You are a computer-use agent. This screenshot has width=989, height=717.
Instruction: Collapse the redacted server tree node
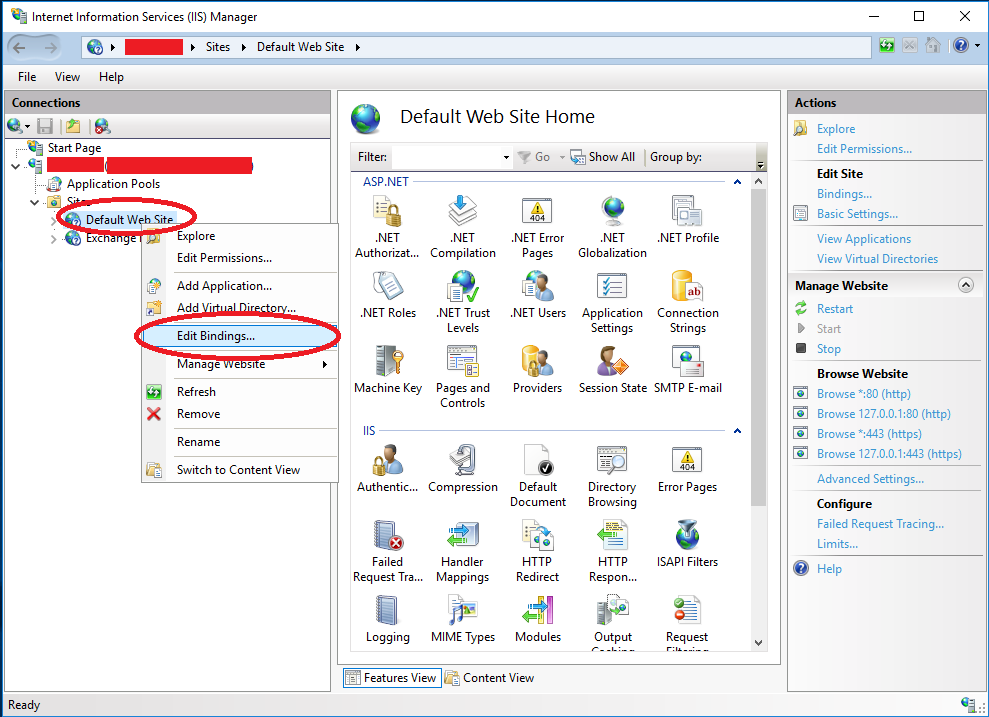(16, 166)
